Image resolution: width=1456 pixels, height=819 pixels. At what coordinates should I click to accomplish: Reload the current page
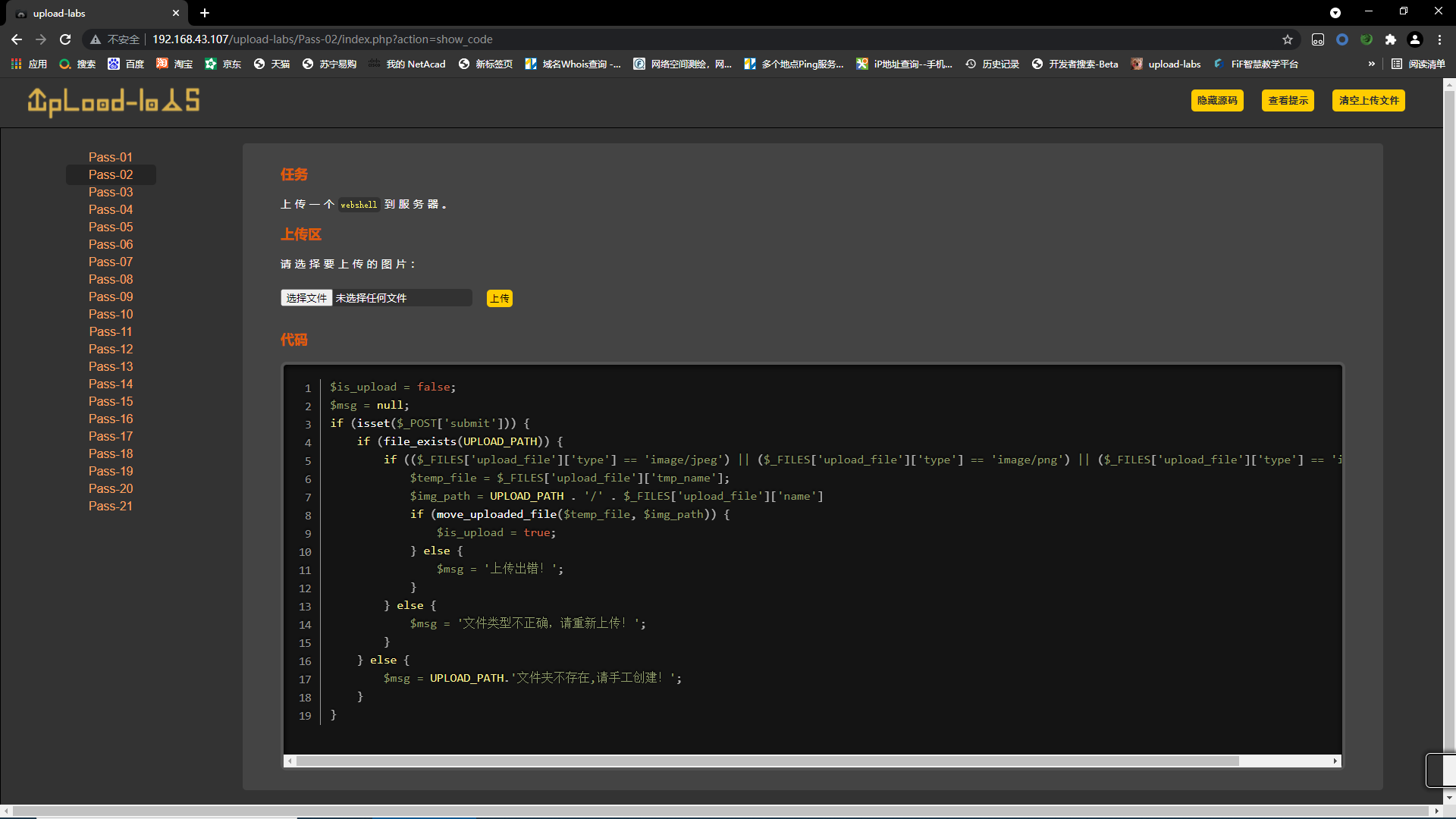pyautogui.click(x=65, y=39)
